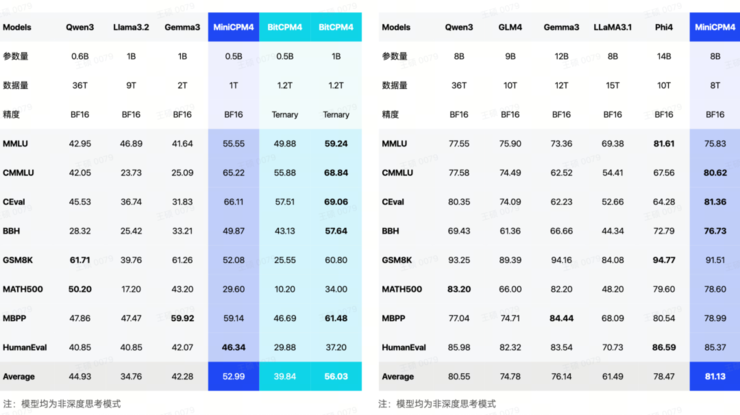Click the bold 86.59 HumanEval score
The width and height of the screenshot is (740, 415).
click(664, 347)
